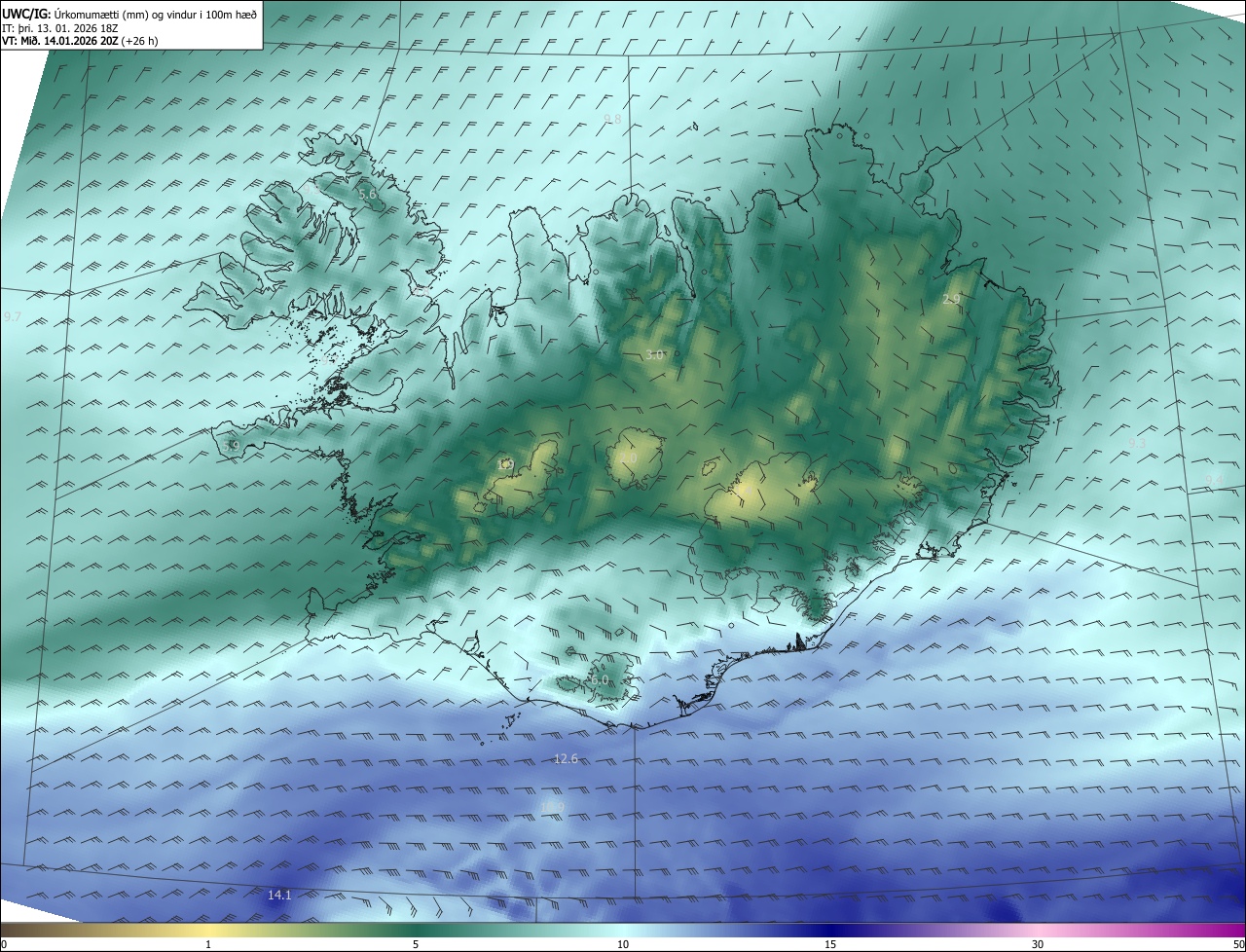Click the 1 tick on the color scale

click(x=208, y=944)
